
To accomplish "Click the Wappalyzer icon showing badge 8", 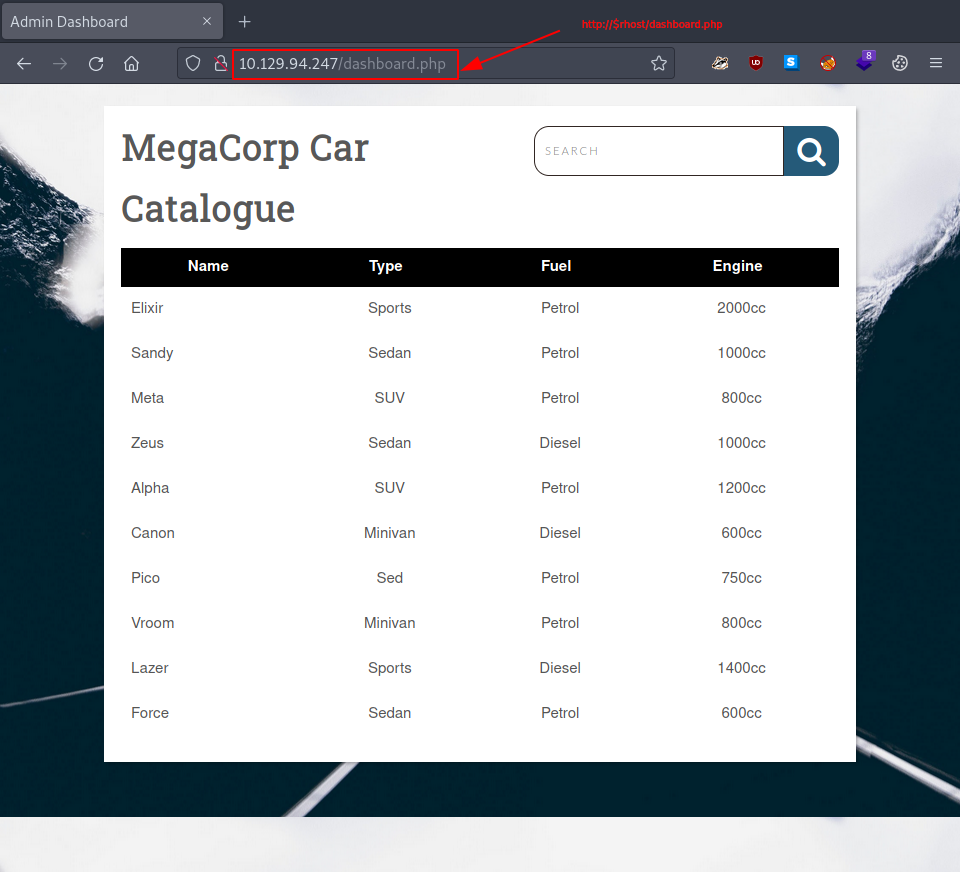I will tap(864, 62).
